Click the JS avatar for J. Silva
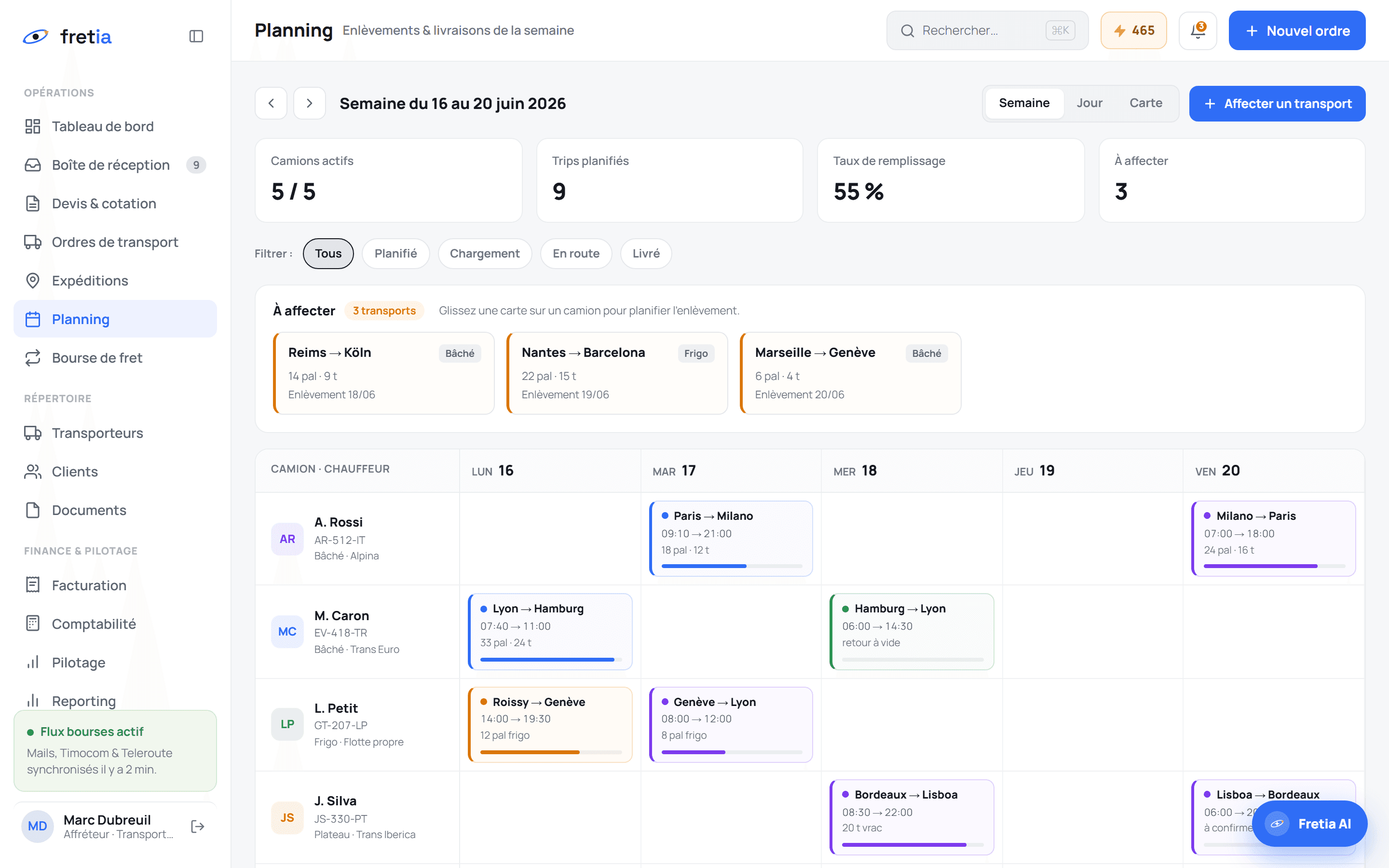Viewport: 1389px width, 868px height. click(287, 817)
